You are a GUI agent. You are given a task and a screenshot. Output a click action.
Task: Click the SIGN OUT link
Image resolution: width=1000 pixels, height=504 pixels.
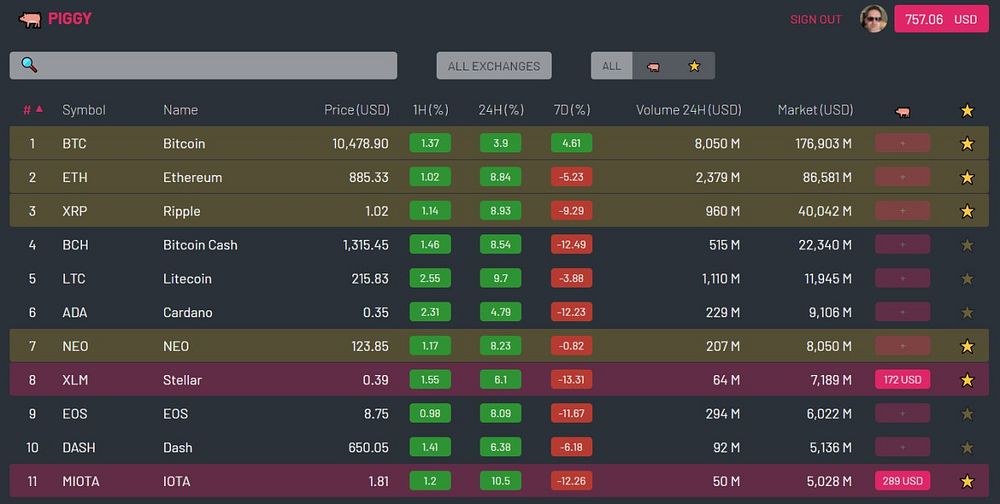[x=816, y=20]
